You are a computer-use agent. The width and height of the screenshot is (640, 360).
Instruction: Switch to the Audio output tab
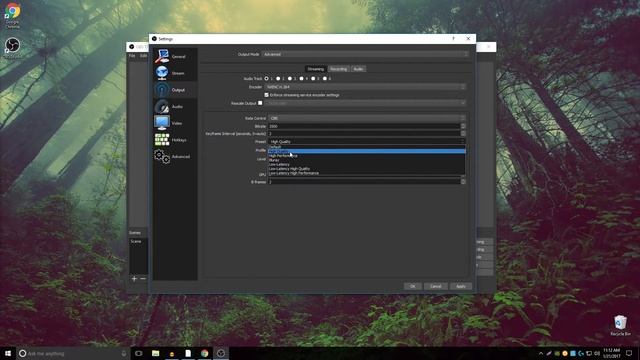358,69
